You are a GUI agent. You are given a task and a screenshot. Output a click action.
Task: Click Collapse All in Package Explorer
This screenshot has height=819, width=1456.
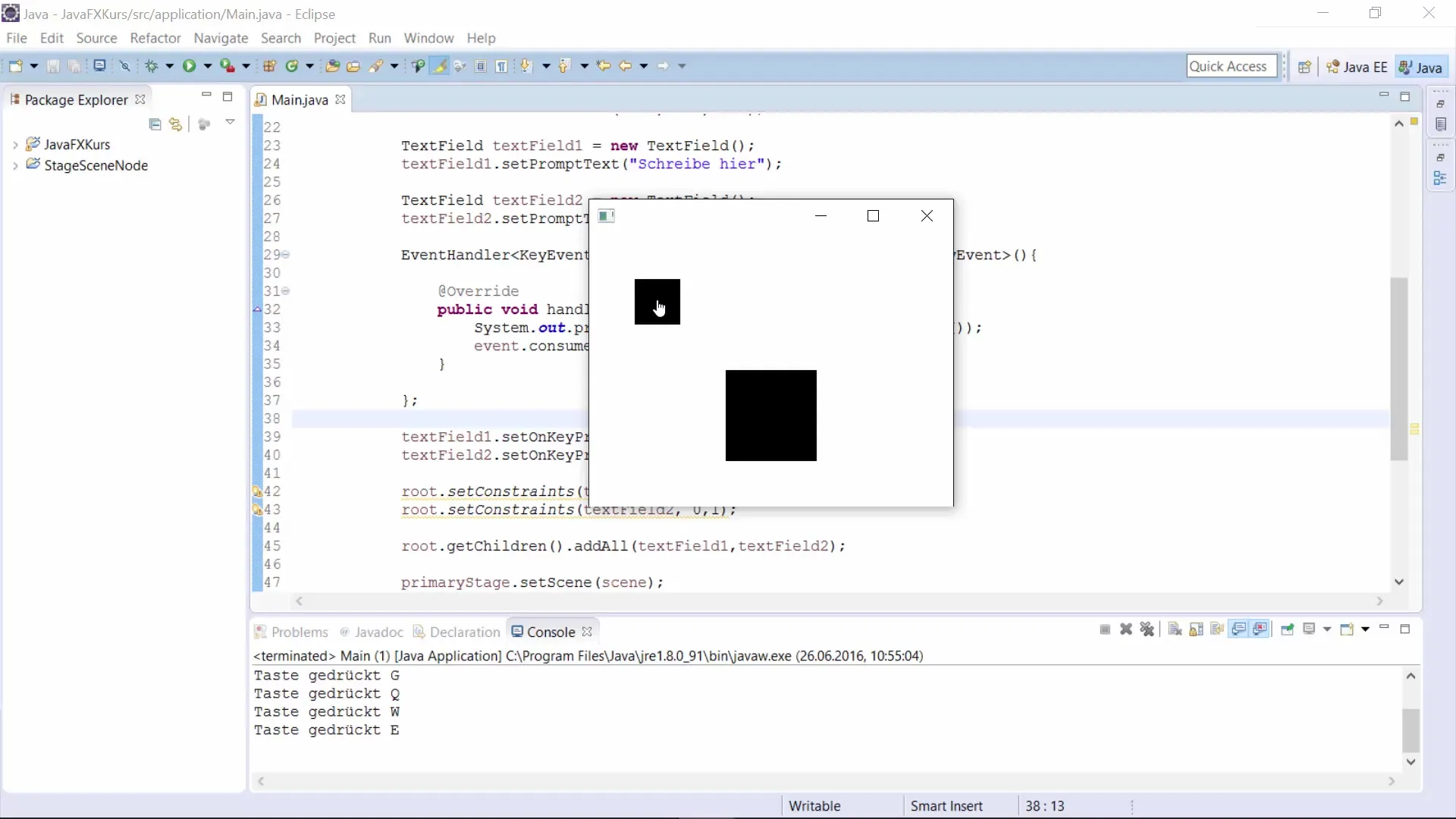155,124
